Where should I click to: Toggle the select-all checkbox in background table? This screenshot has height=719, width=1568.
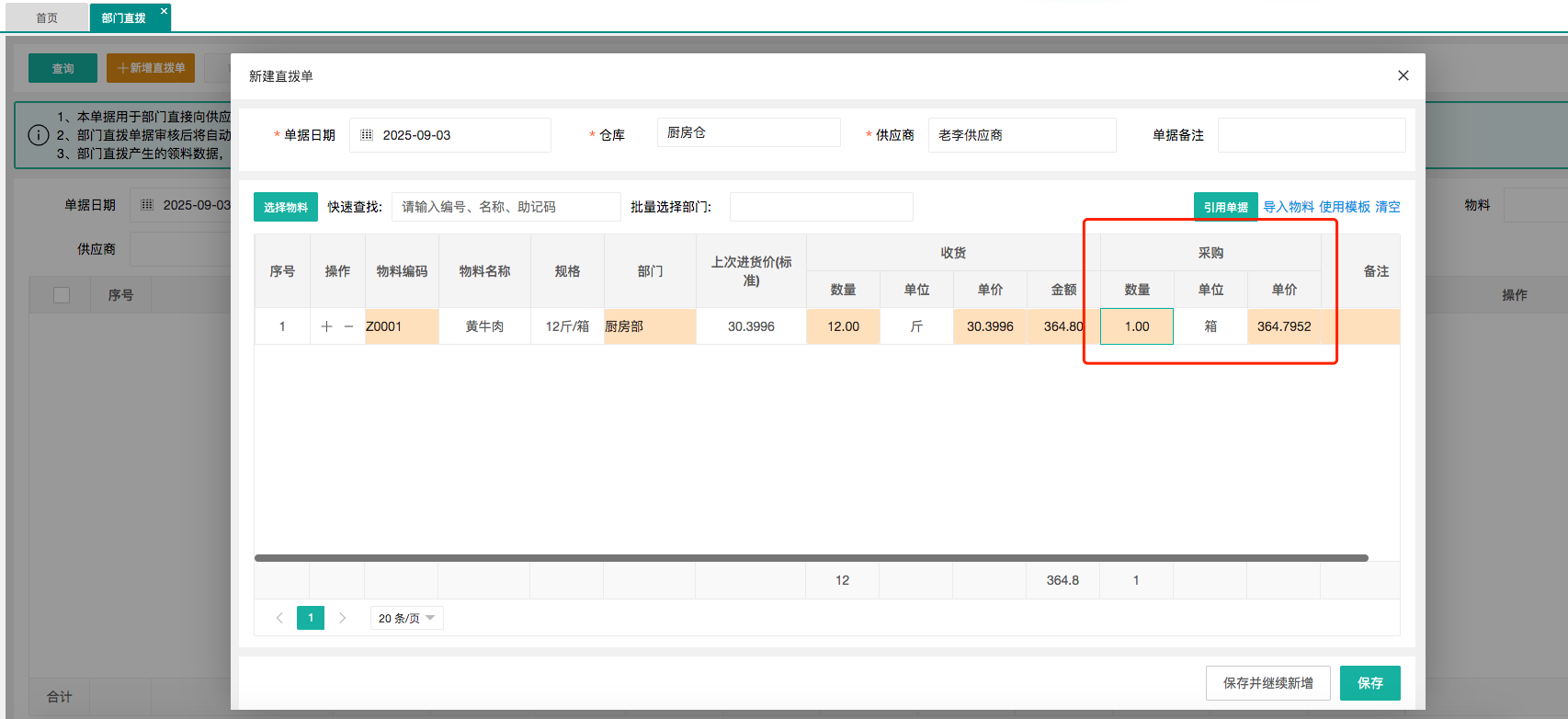[x=62, y=295]
